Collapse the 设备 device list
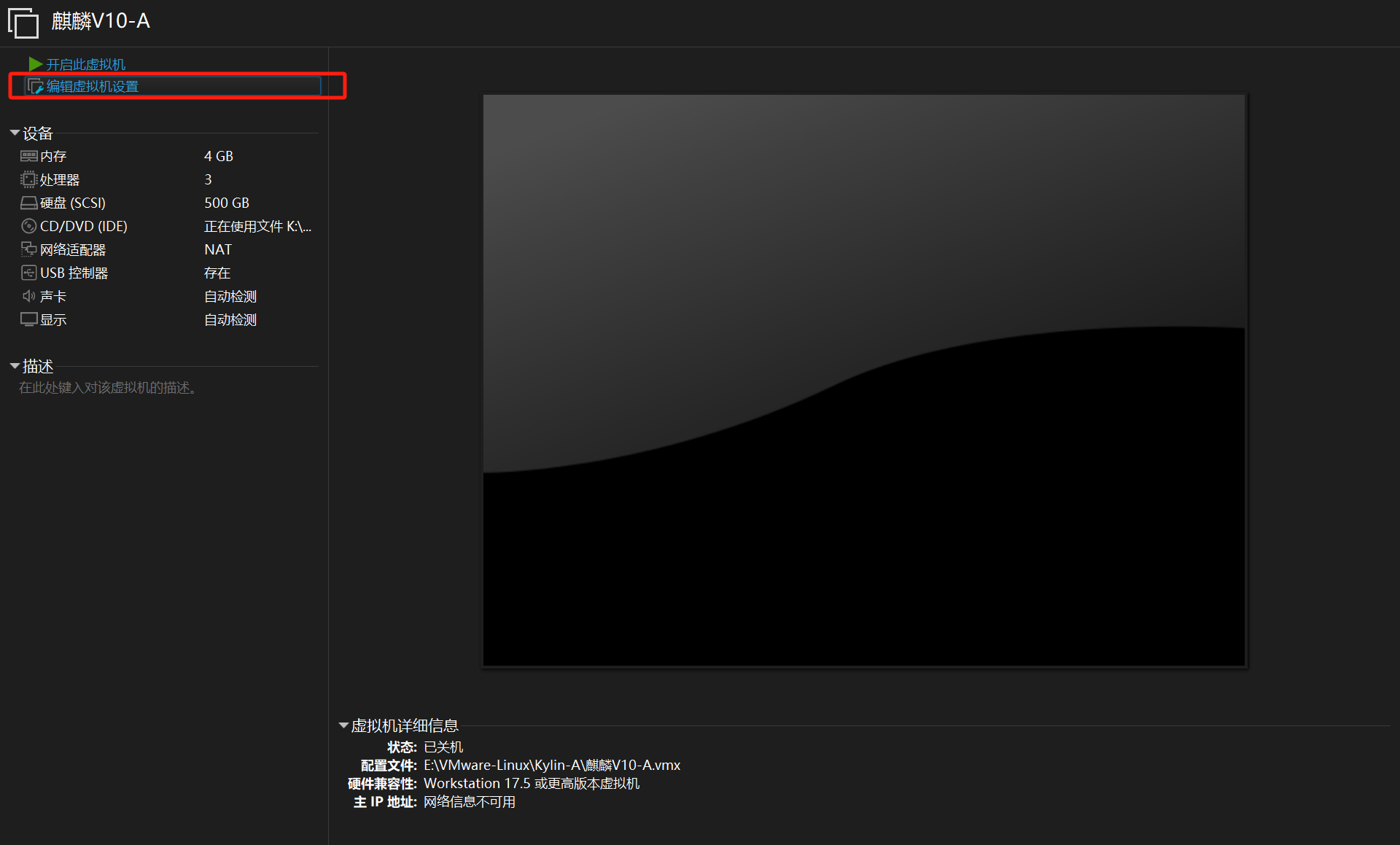This screenshot has height=845, width=1400. (15, 132)
